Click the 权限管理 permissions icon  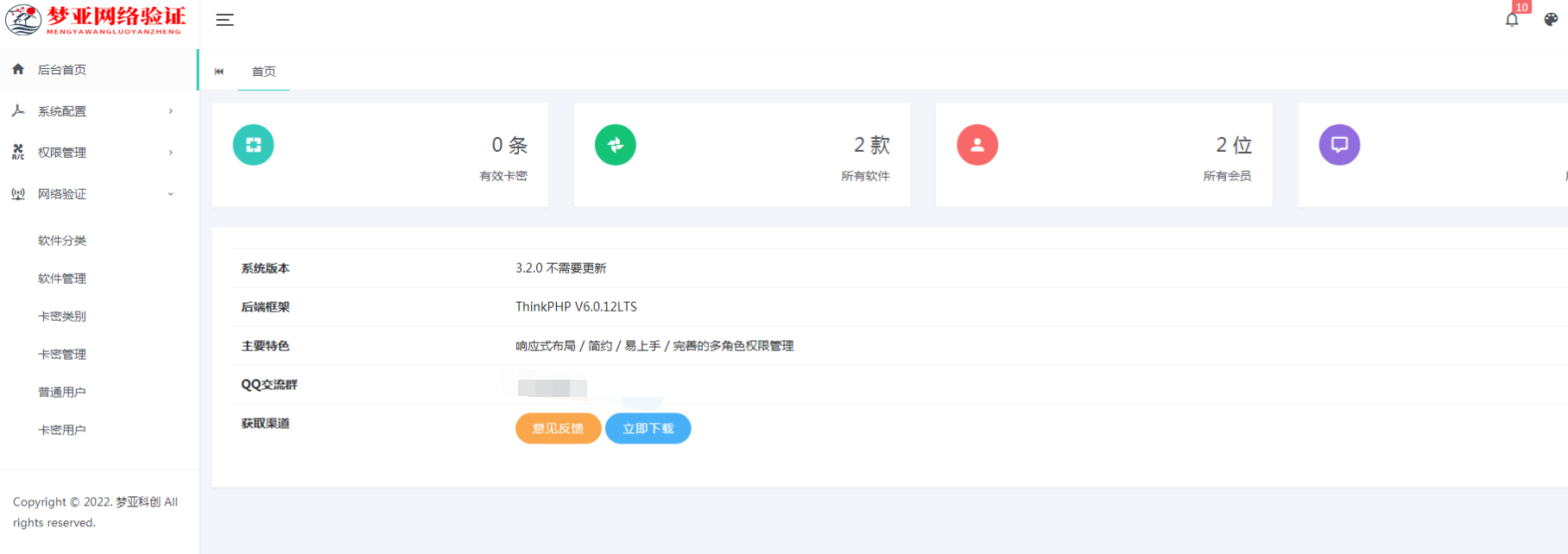(18, 152)
